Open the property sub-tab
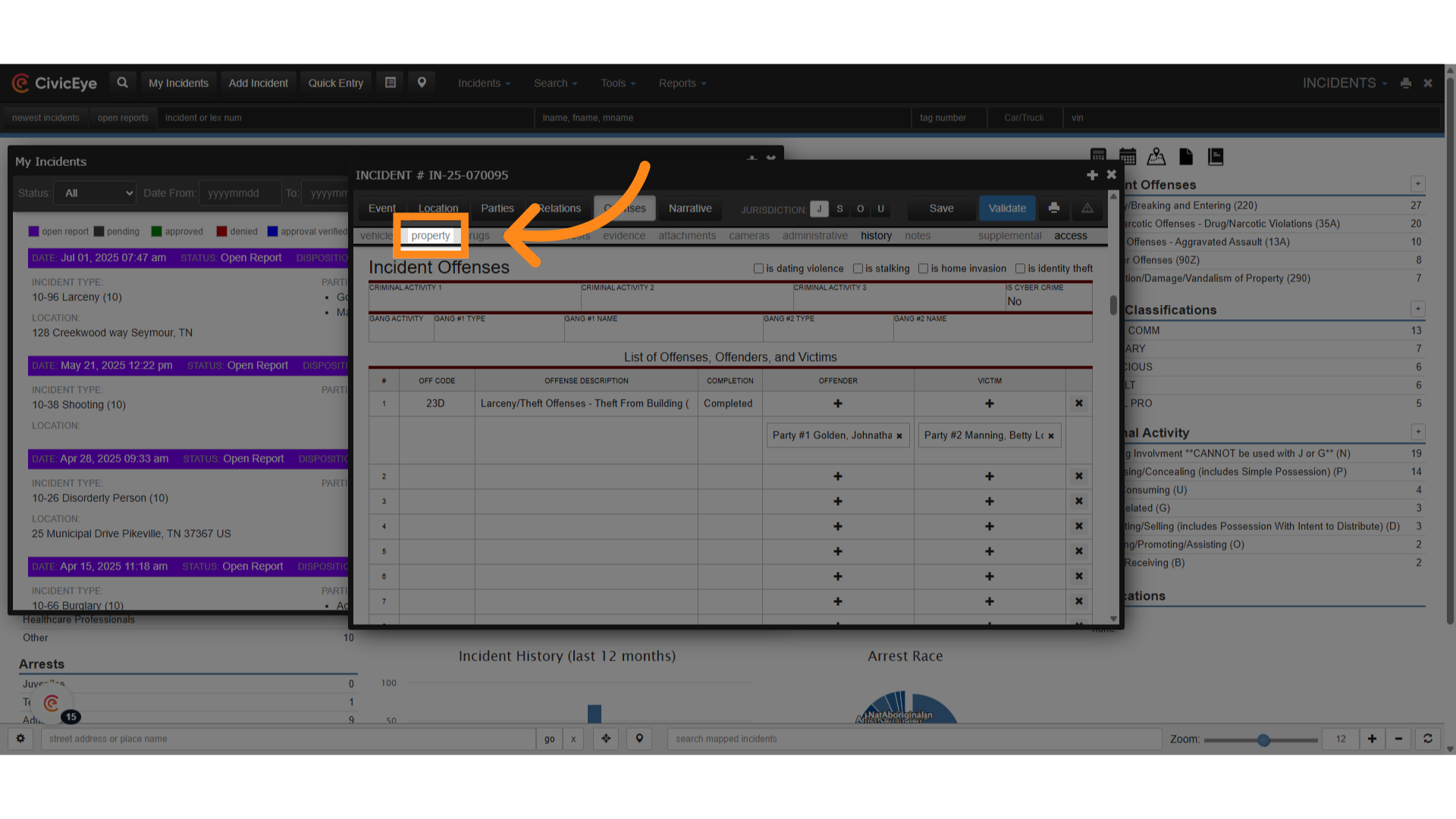1456x819 pixels. (431, 236)
